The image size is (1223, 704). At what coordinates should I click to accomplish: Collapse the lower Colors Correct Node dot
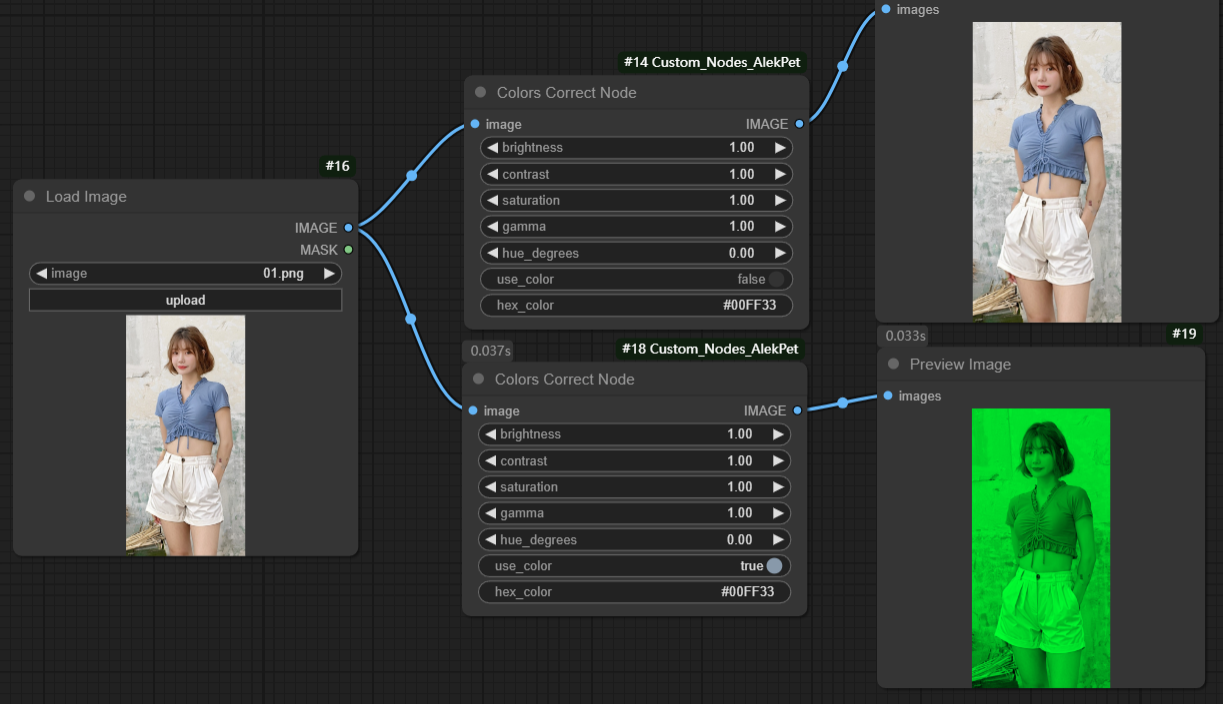click(478, 380)
